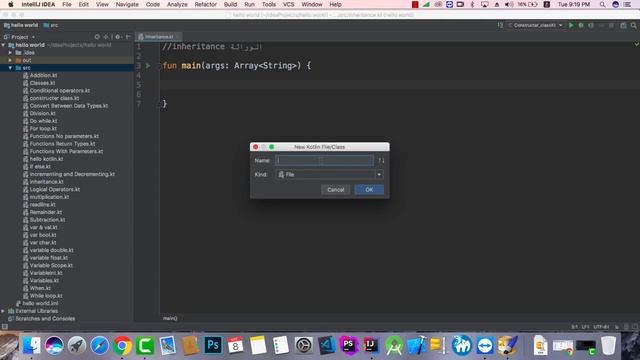Click Search Everywhere magnifier in IntelliJ toolbar
The width and height of the screenshot is (640, 360).
pos(633,25)
